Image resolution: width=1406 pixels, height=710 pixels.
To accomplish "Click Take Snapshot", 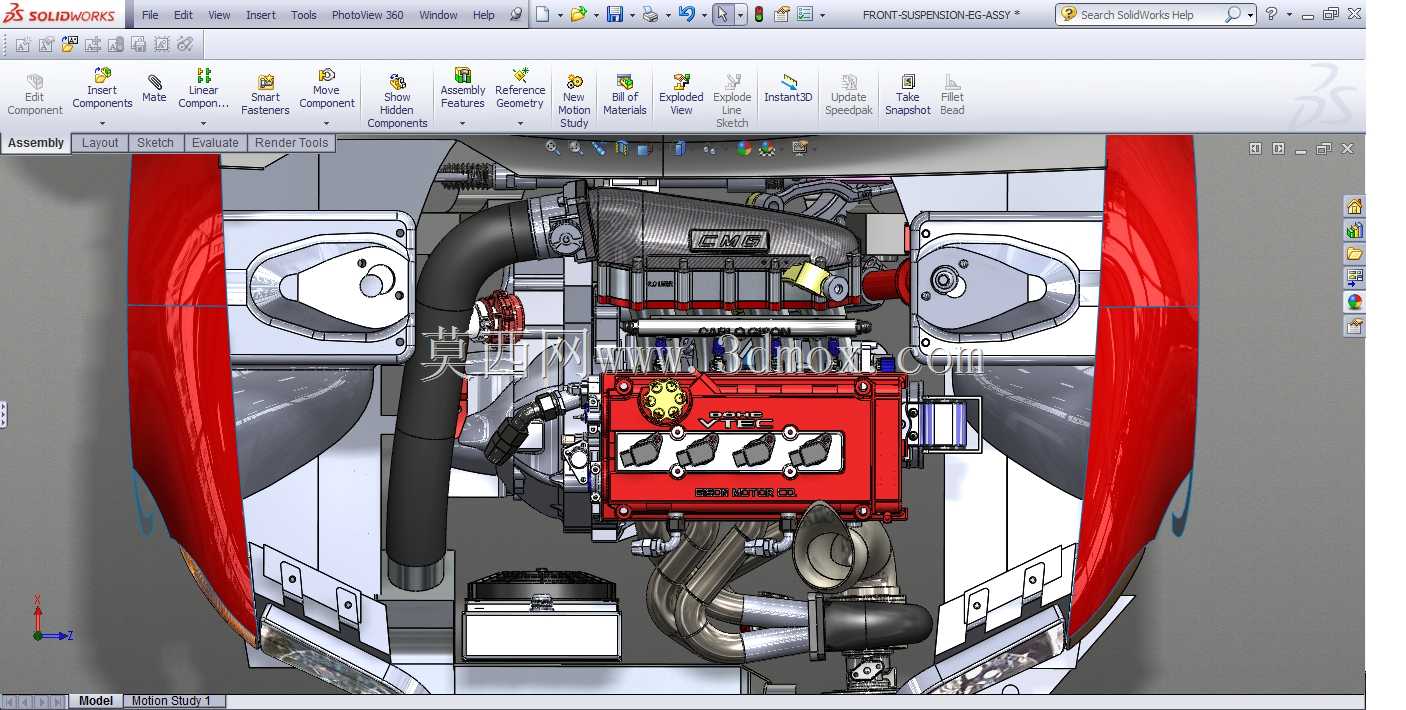I will (907, 95).
